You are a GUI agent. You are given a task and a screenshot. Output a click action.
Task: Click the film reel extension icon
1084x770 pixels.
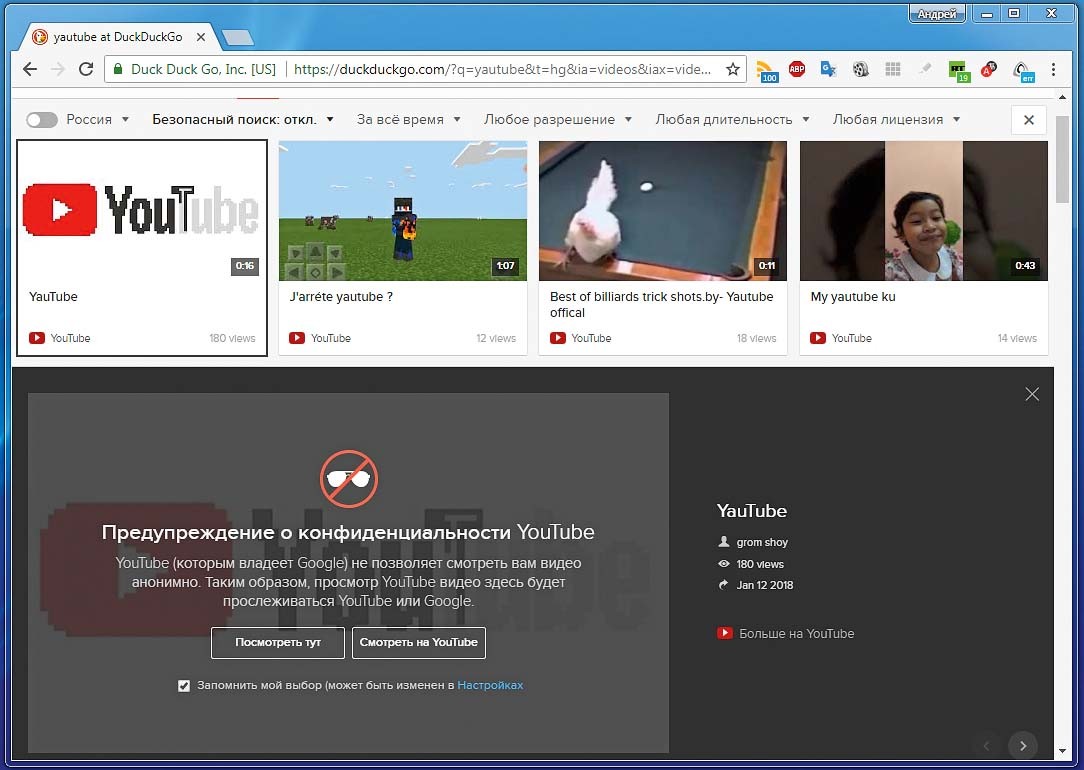click(861, 69)
